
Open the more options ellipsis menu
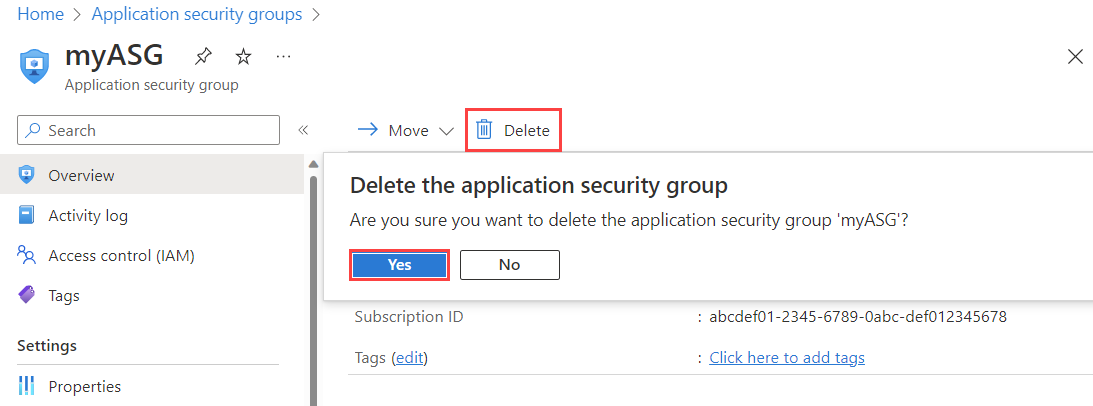[x=283, y=56]
